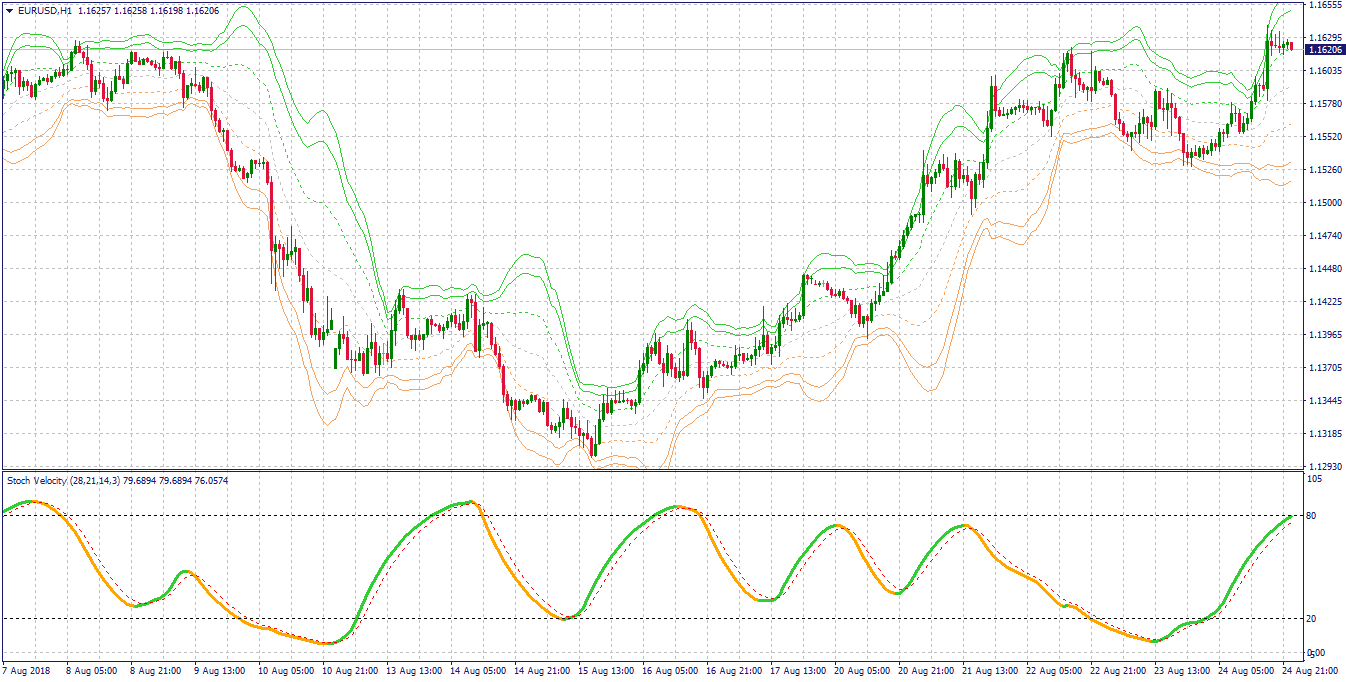
Task: Click time axis label 14 Aug 05:00
Action: 478,673
